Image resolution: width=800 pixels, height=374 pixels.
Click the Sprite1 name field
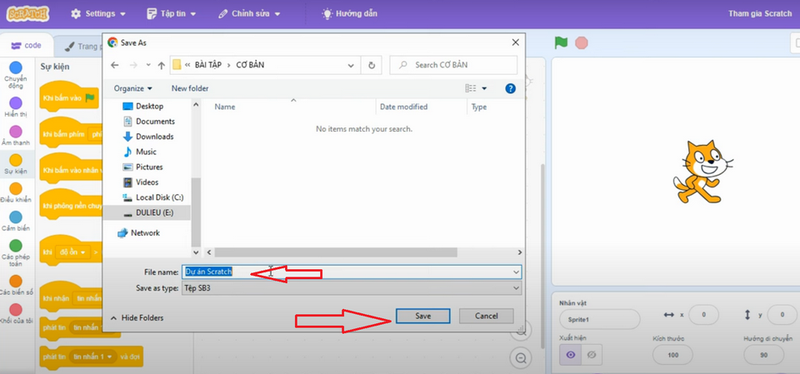599,319
